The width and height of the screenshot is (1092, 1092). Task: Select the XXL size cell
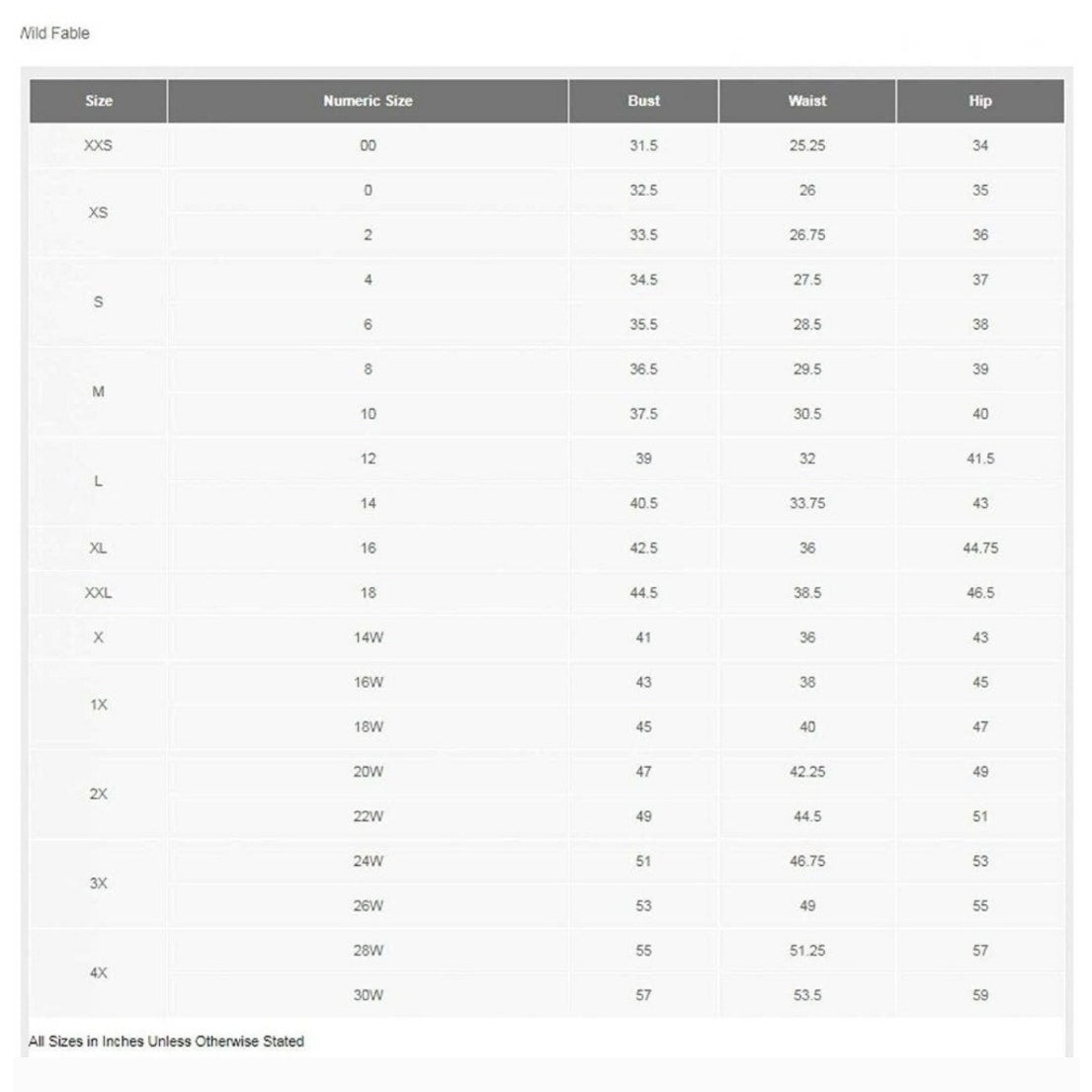(x=98, y=593)
